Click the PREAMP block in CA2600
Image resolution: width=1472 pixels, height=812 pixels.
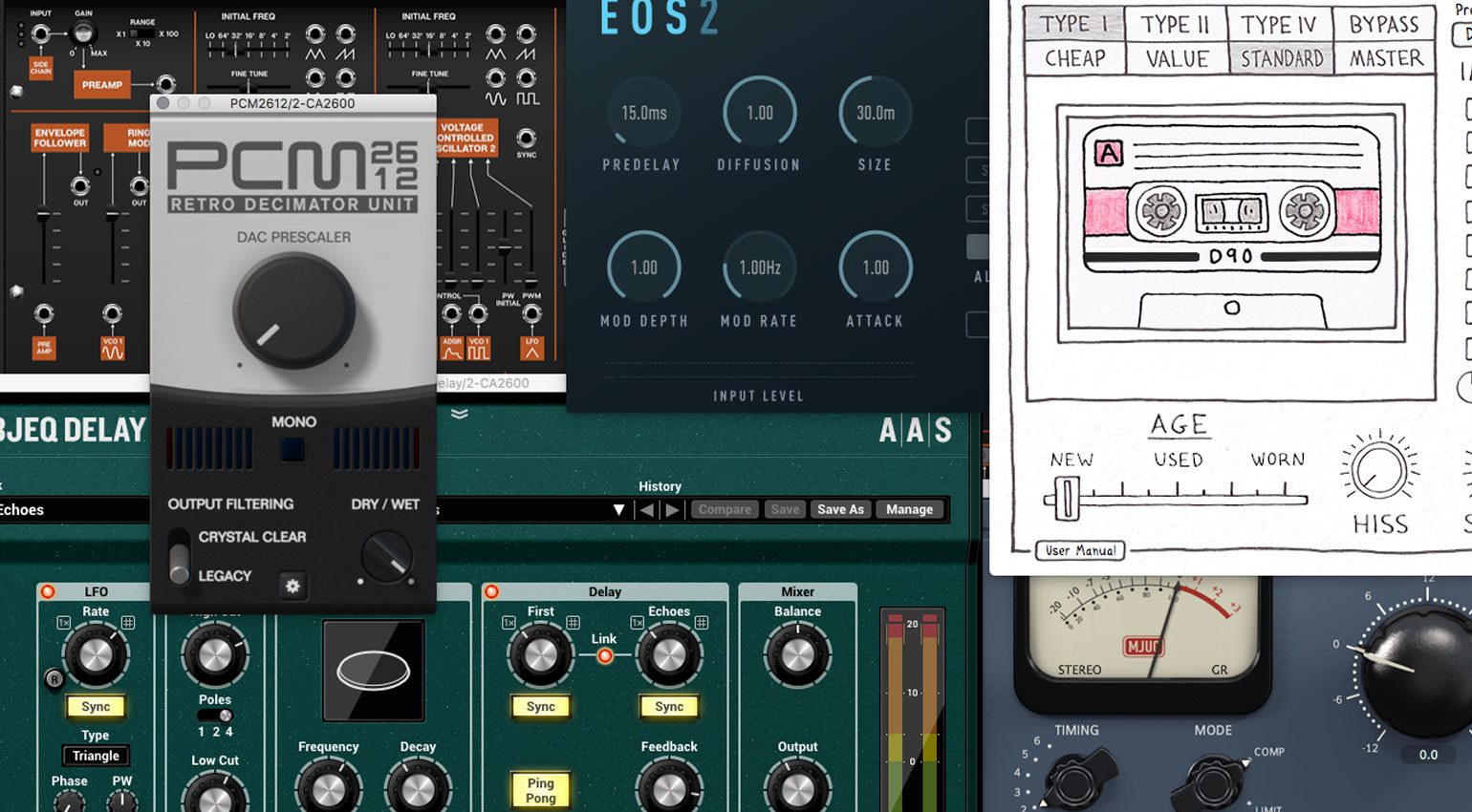pyautogui.click(x=101, y=85)
